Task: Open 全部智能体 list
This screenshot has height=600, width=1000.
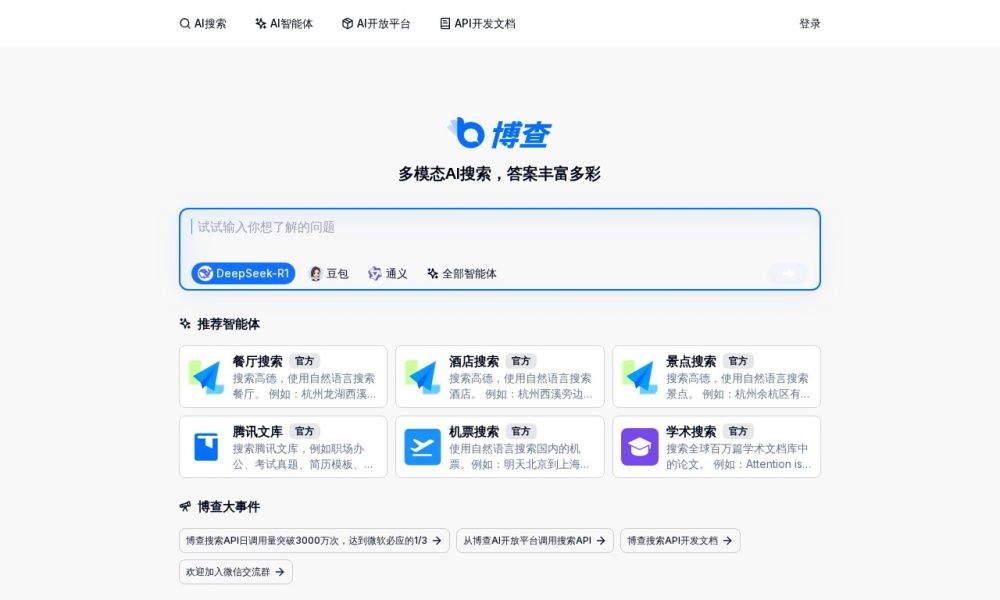Action: point(462,274)
